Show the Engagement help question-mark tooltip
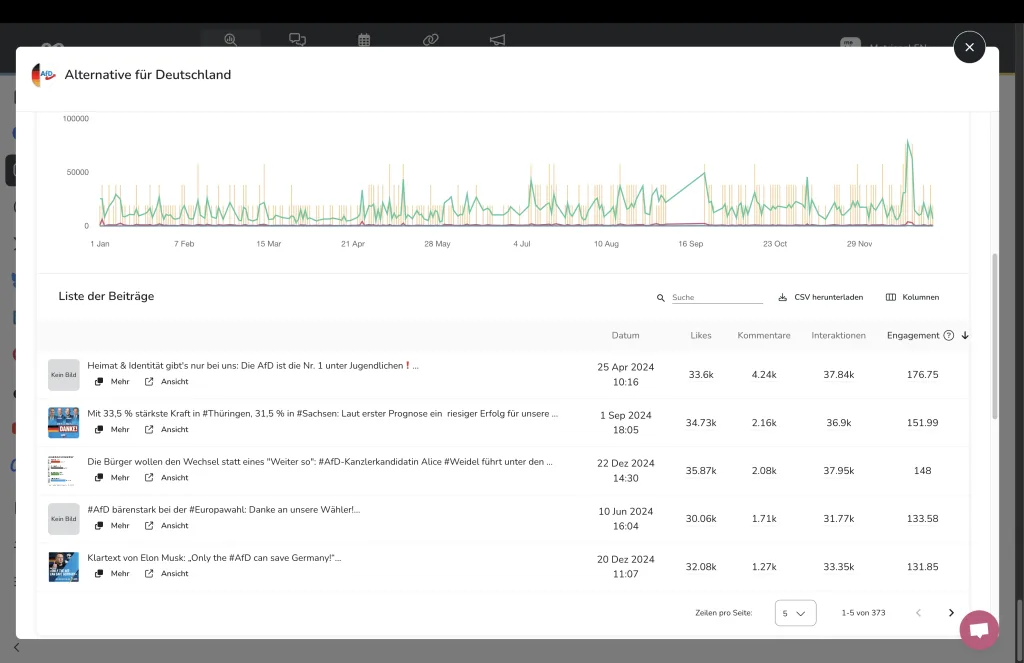 [949, 335]
